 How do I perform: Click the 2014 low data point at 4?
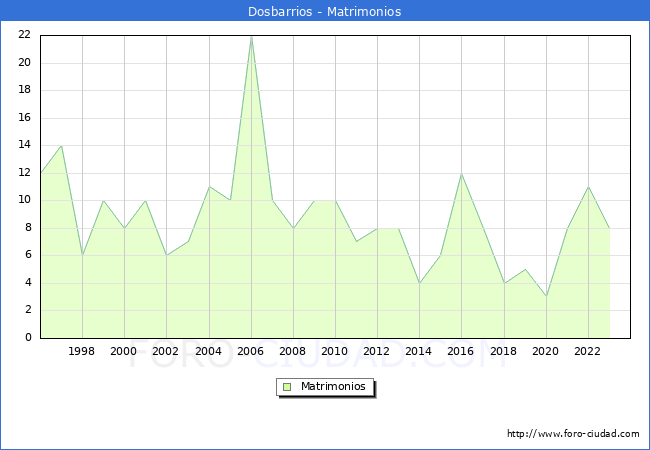click(420, 283)
